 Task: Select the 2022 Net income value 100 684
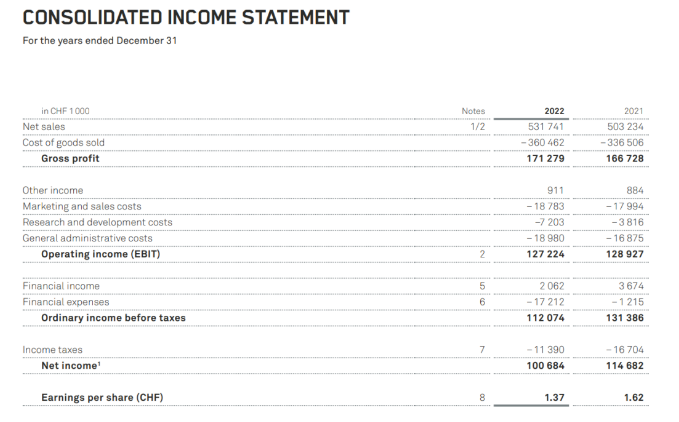click(546, 366)
